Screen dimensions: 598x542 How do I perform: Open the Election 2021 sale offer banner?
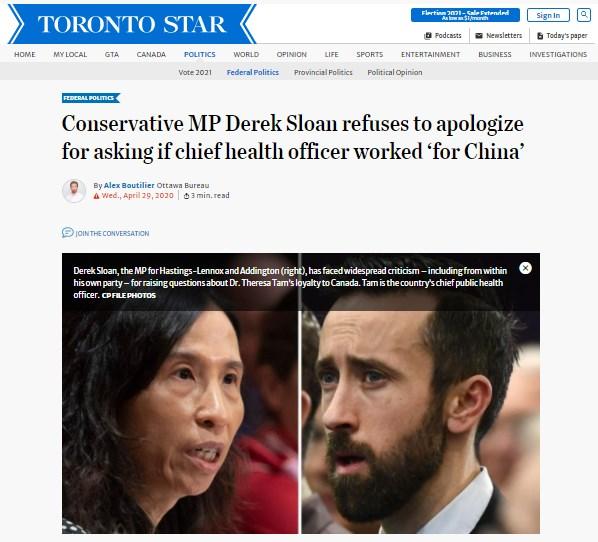coord(465,15)
